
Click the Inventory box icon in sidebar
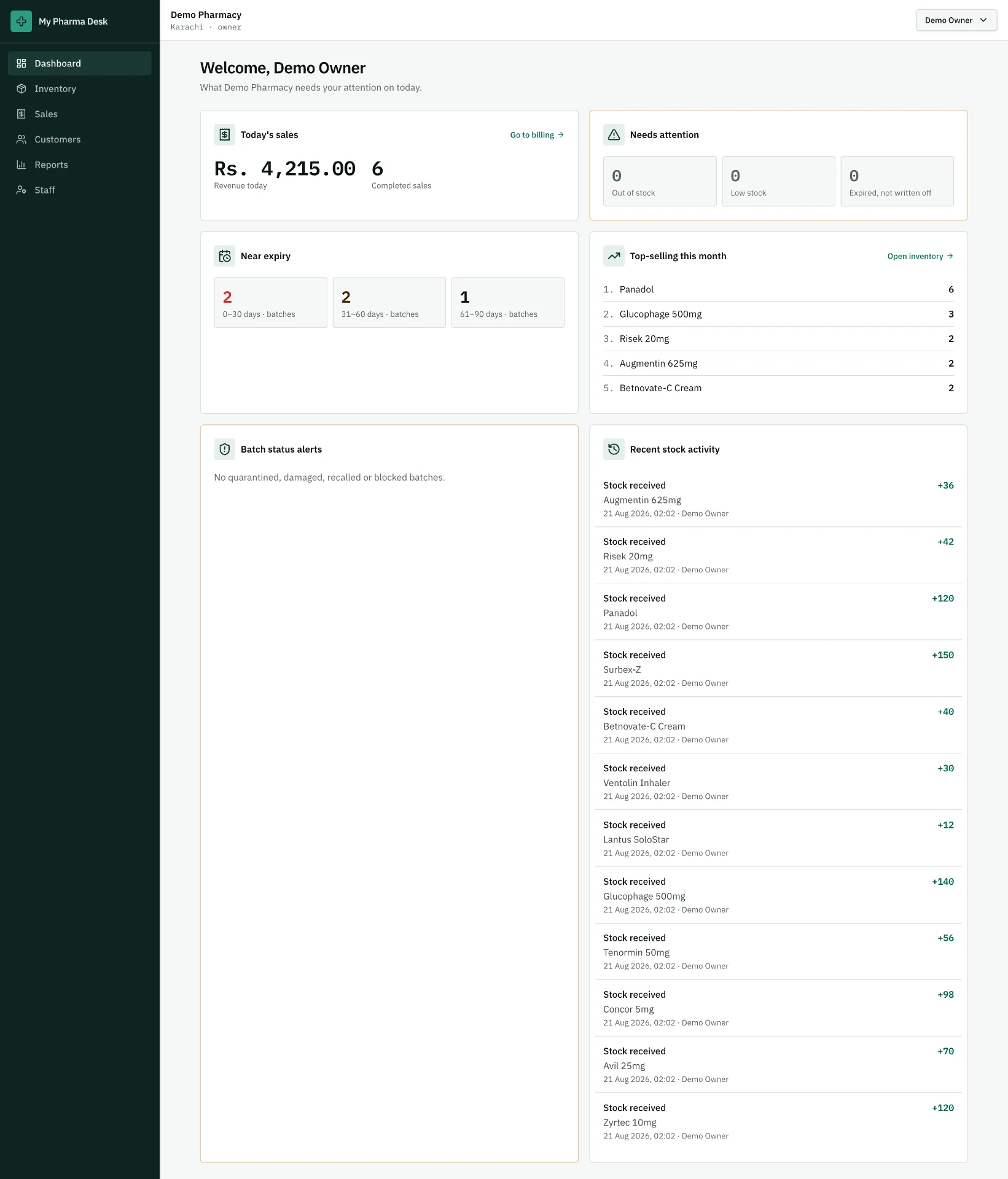coord(21,88)
